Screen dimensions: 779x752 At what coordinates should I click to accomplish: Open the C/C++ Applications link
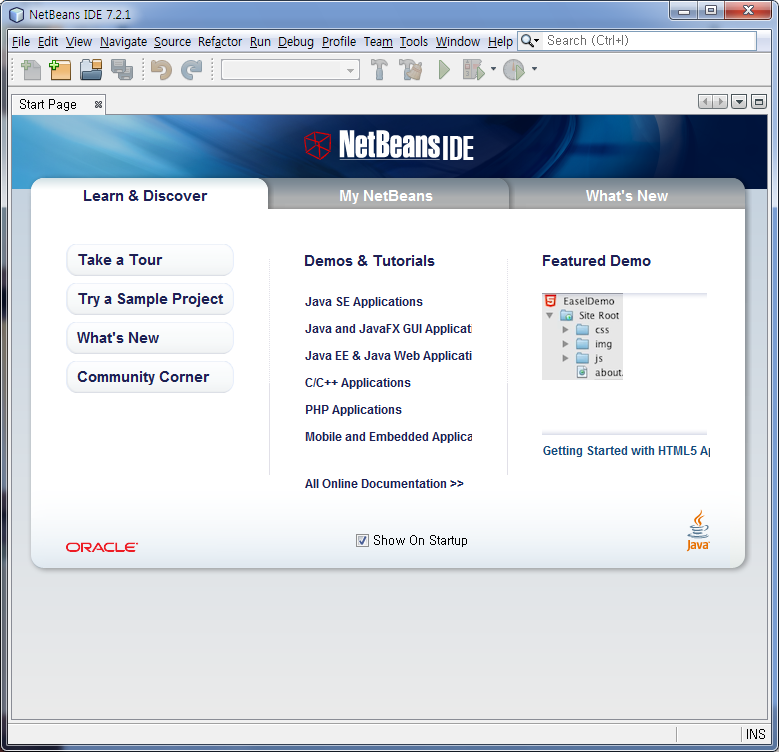tap(358, 382)
